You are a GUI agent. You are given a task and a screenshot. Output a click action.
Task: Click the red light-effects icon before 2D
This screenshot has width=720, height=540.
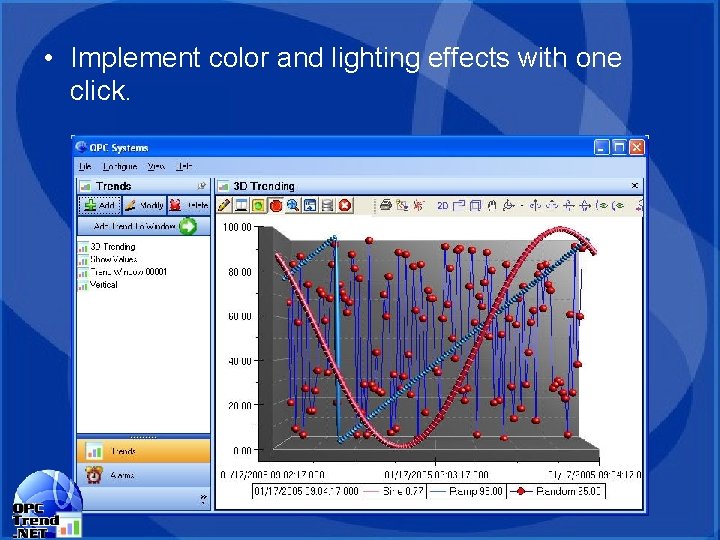click(418, 205)
